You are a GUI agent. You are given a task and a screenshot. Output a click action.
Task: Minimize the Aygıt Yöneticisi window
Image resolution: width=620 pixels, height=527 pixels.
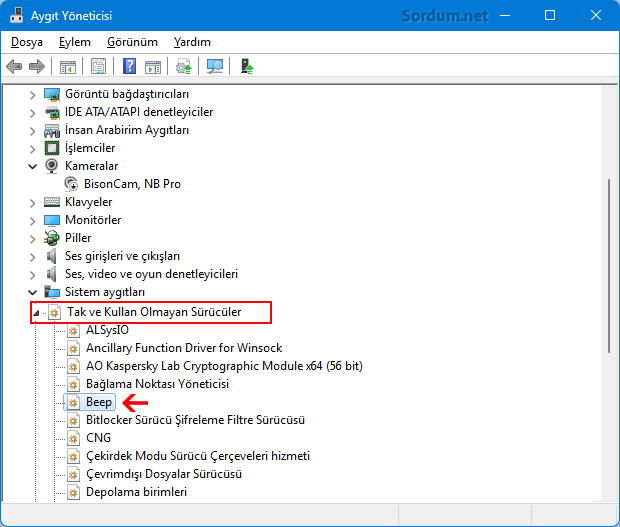[x=505, y=15]
